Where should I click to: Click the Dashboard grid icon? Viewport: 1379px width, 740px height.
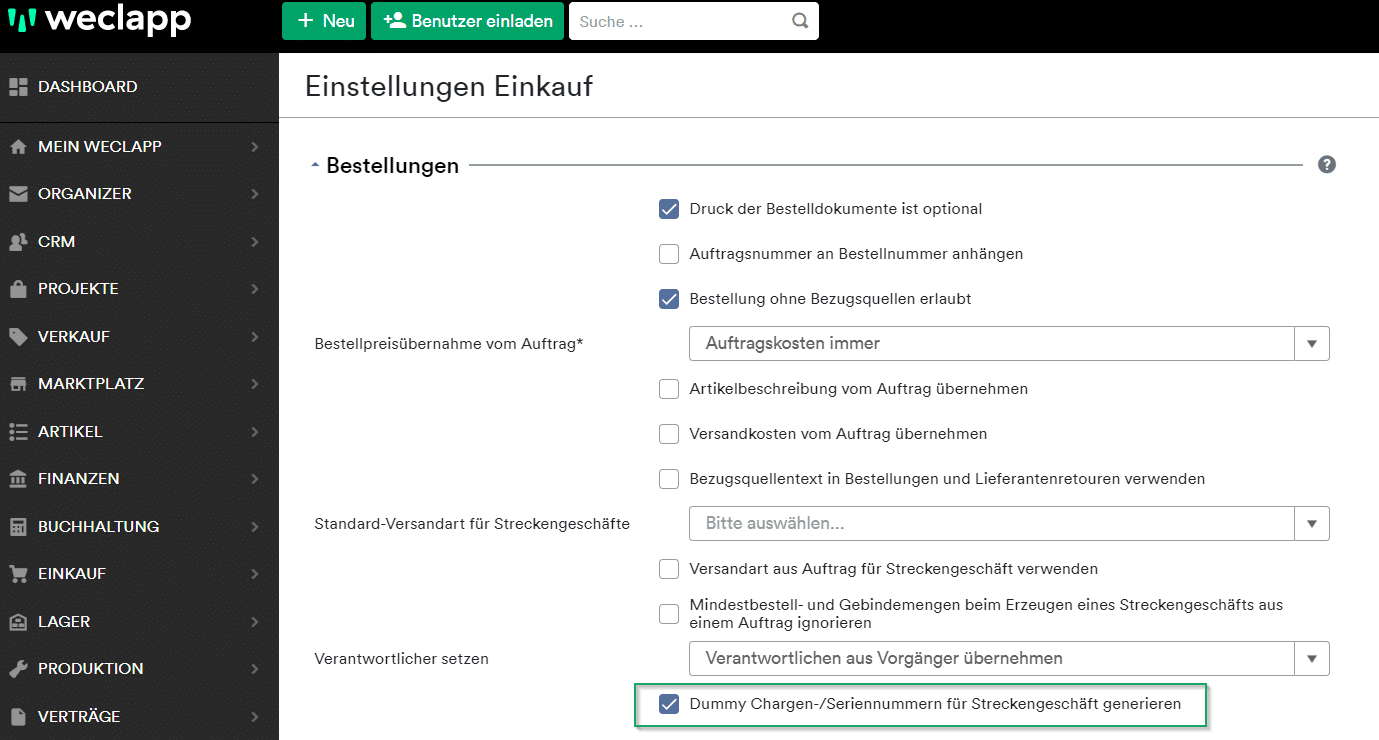point(18,87)
